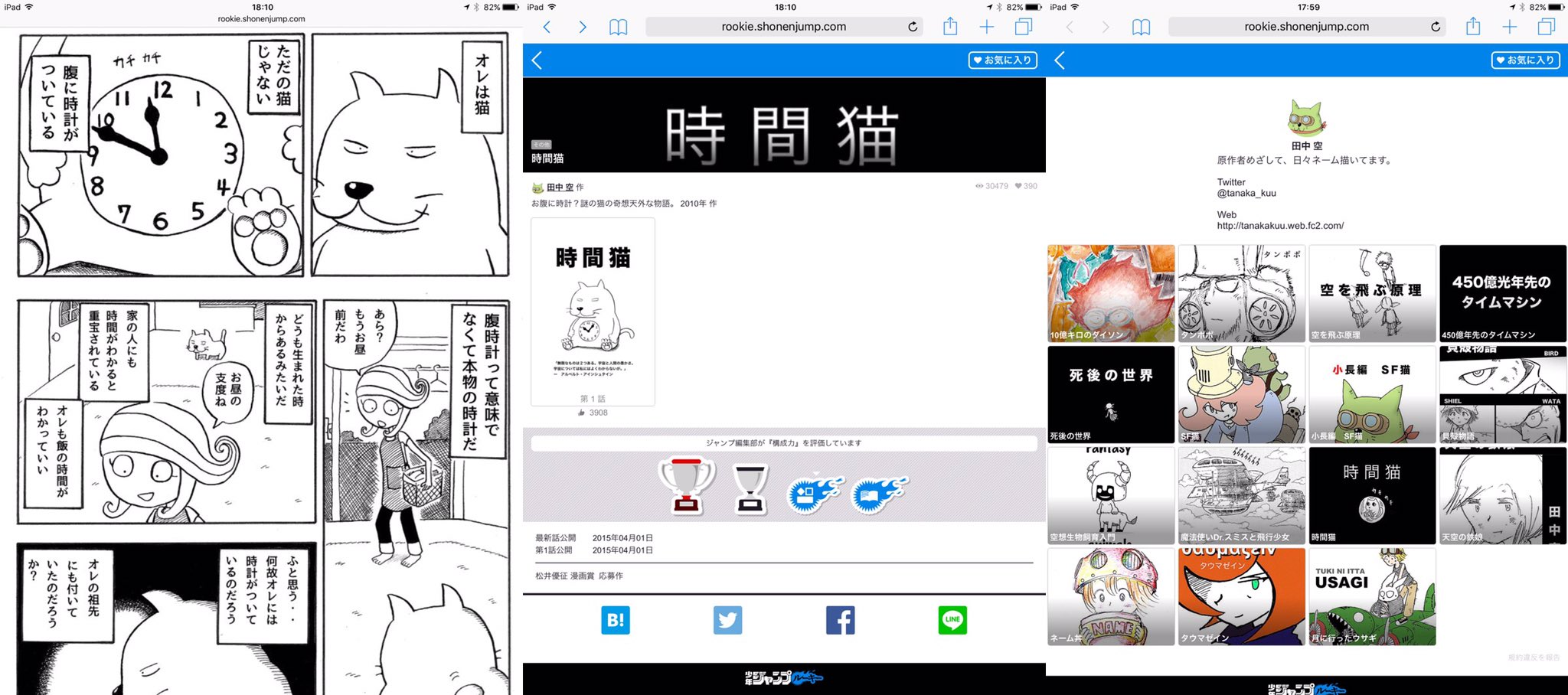Click 規約違反を報告 report link
The image size is (1568, 695).
(1534, 657)
